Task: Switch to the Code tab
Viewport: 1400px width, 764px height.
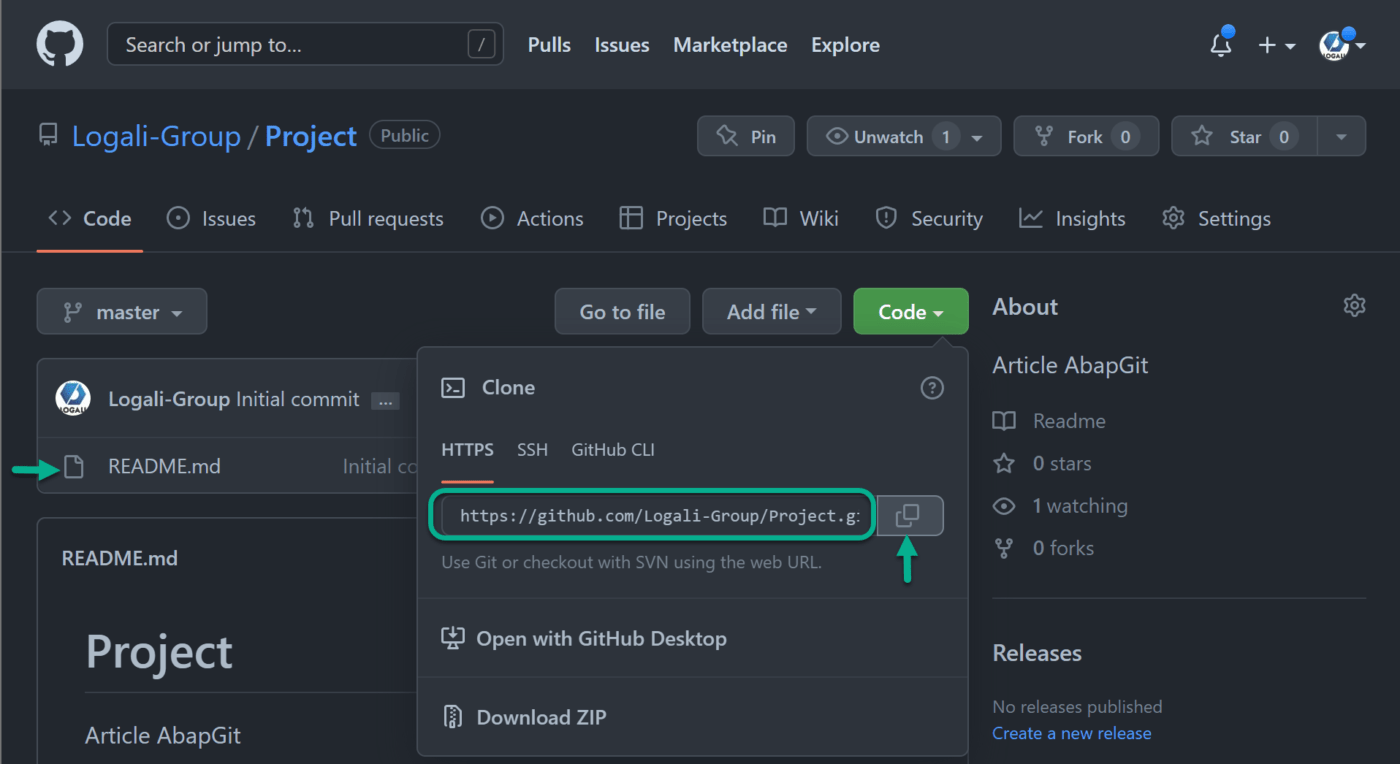Action: click(x=90, y=219)
